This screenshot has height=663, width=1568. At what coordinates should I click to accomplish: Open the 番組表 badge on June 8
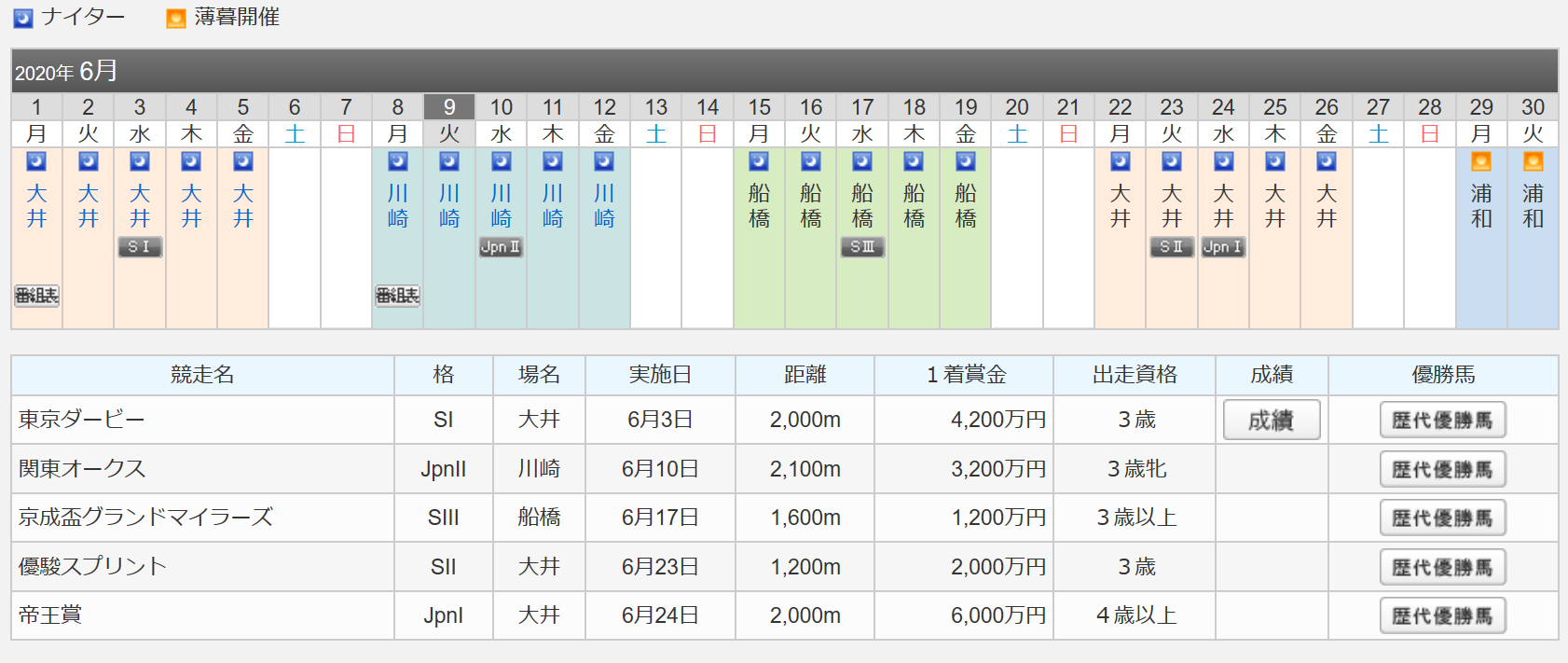(398, 296)
